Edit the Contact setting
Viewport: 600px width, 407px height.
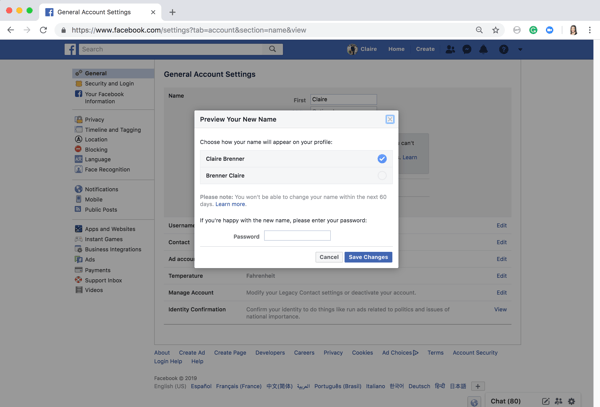502,242
